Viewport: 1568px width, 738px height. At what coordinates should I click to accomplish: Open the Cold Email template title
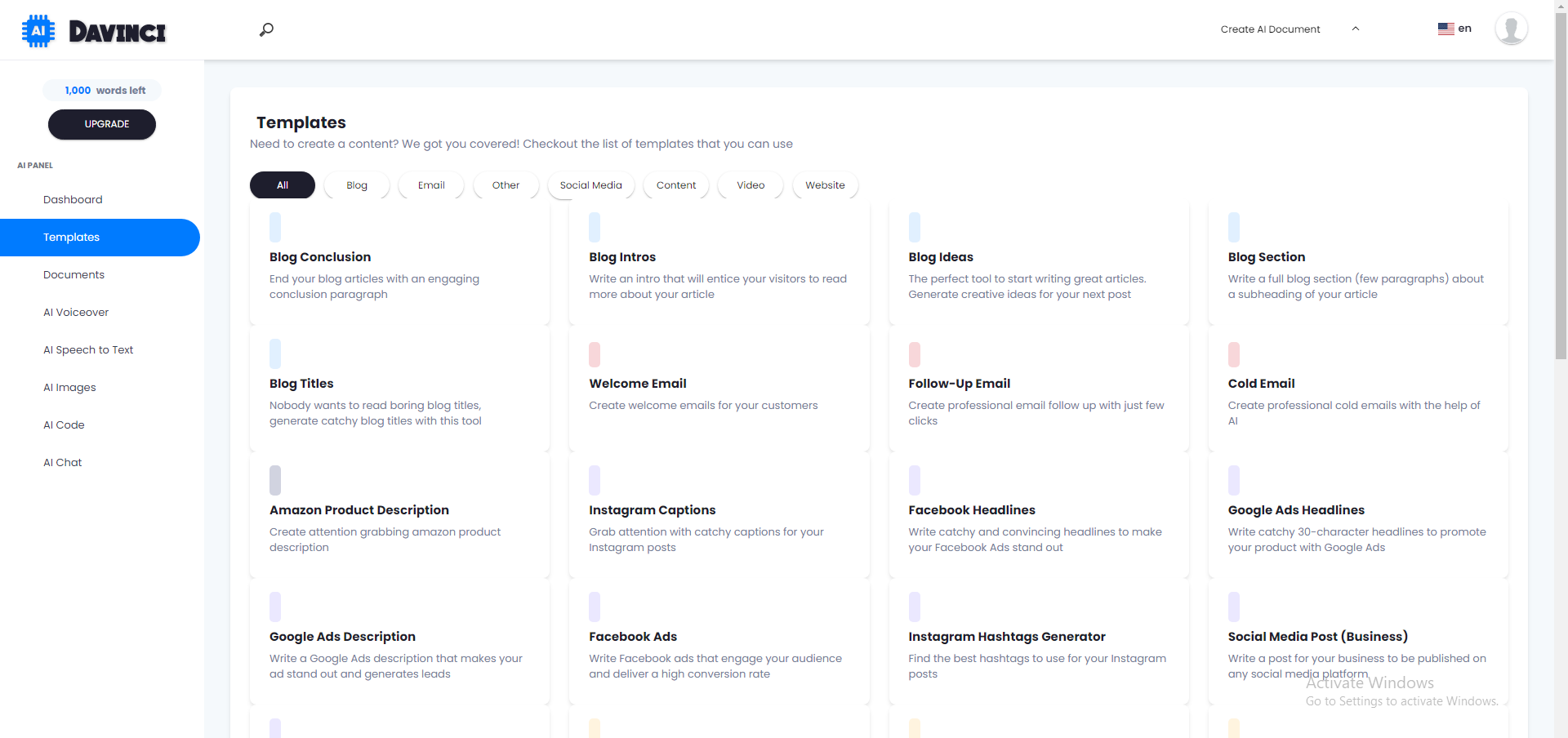click(1261, 384)
